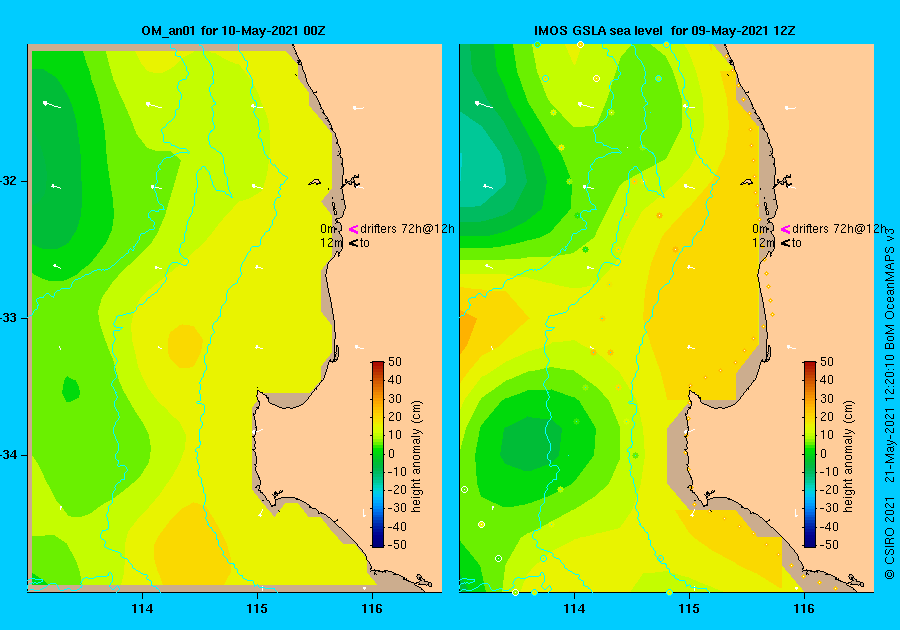900x630 pixels.
Task: Click the black arrow beside '12m' in OM_an01 legend
Action: [x=354, y=243]
